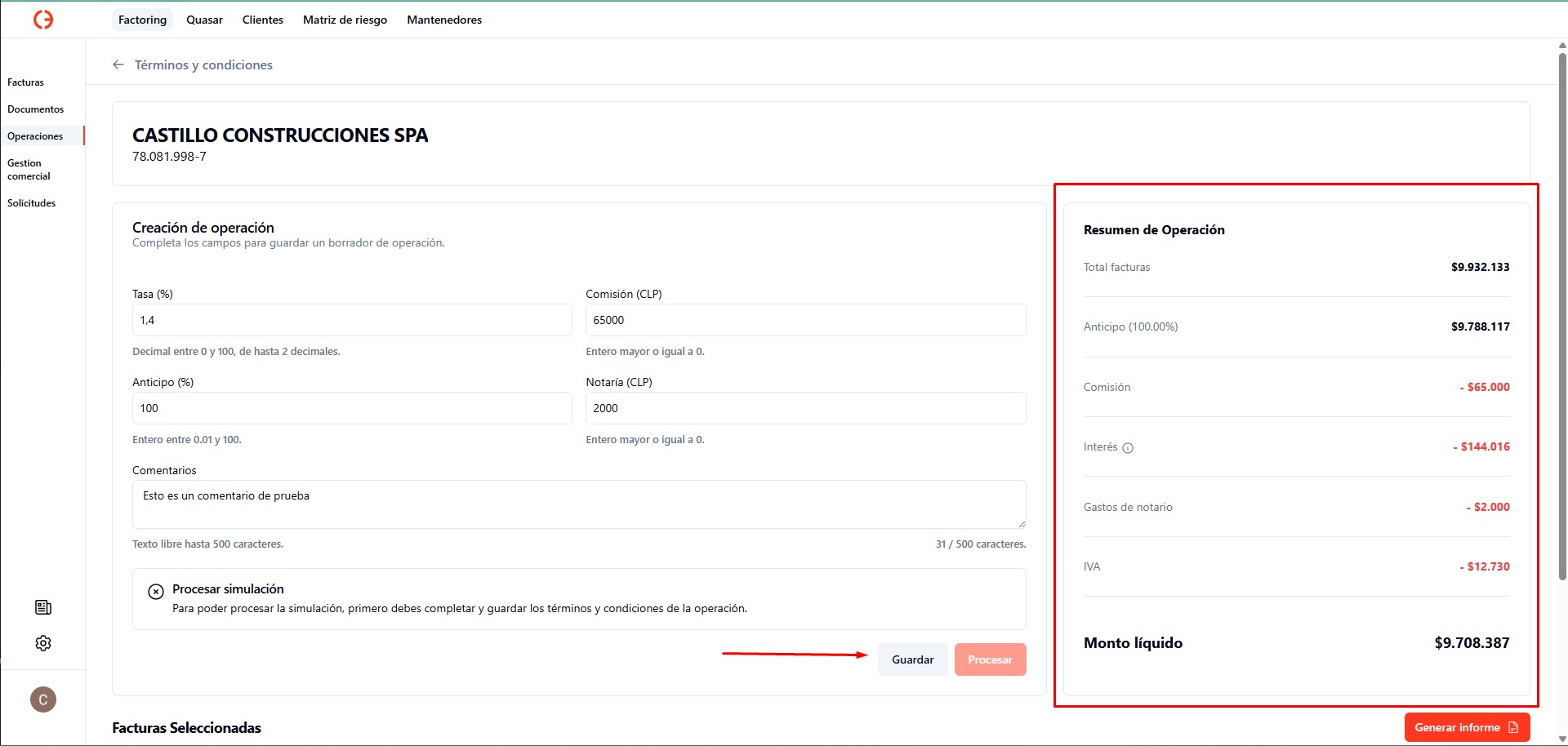Navigate to Facturas in the sidebar
Screen dimensions: 1568x746
coord(26,82)
